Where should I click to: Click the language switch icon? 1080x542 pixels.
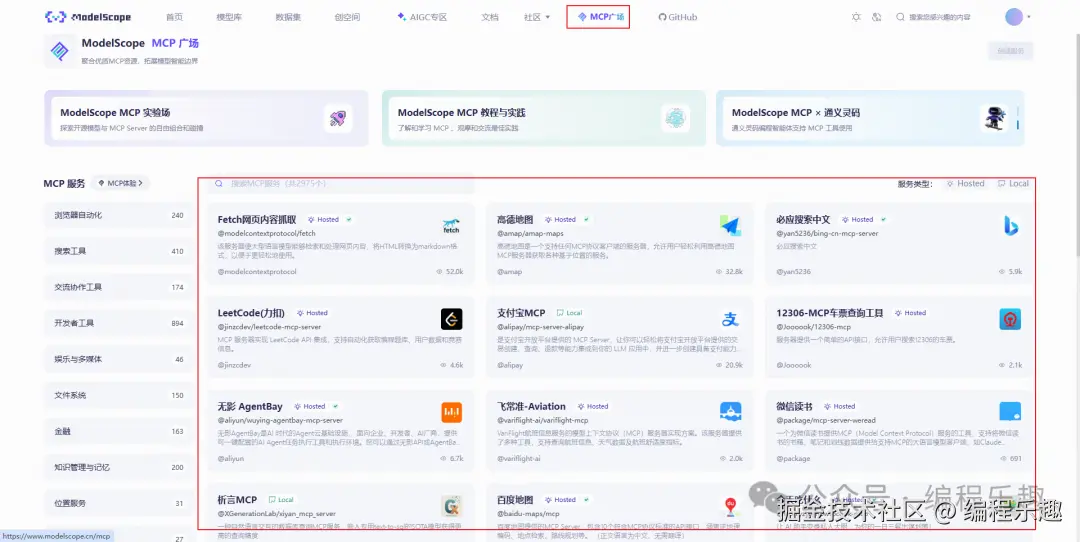point(877,17)
